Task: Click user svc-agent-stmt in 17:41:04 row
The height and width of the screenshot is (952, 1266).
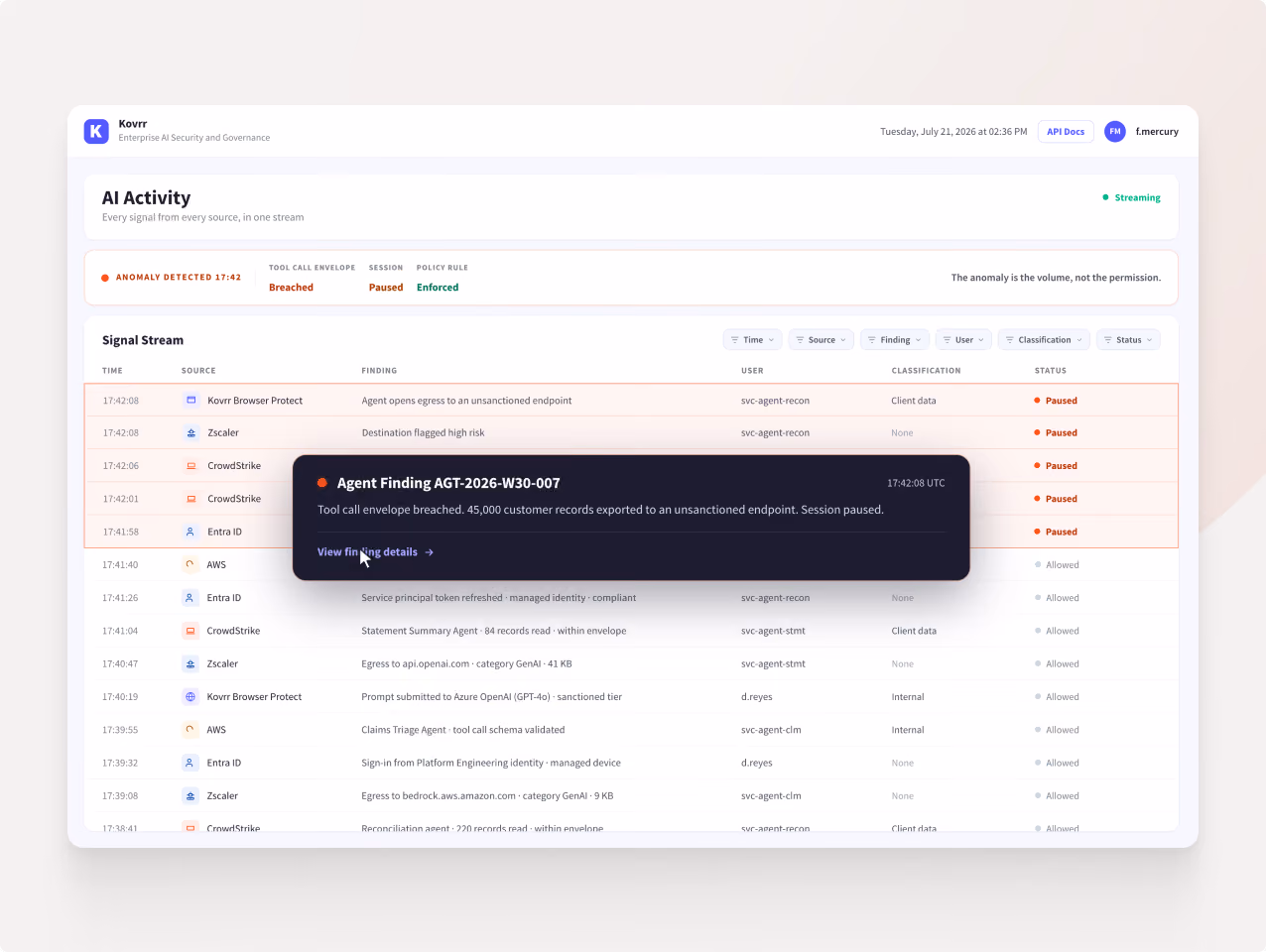Action: pyautogui.click(x=773, y=631)
